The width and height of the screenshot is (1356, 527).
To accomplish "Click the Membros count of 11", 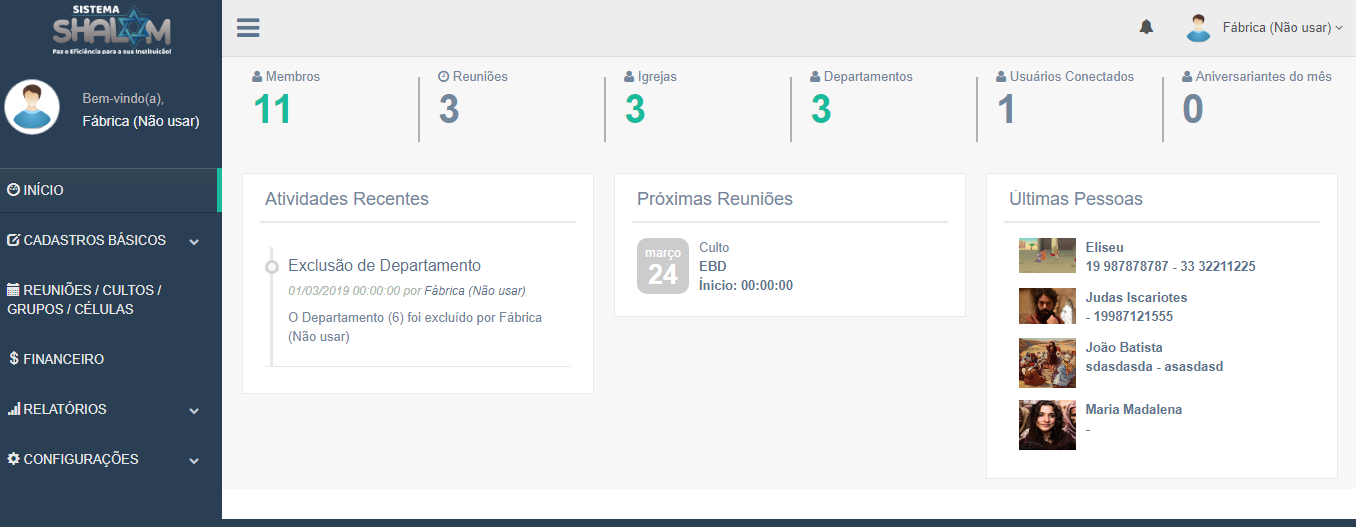I will tap(271, 109).
